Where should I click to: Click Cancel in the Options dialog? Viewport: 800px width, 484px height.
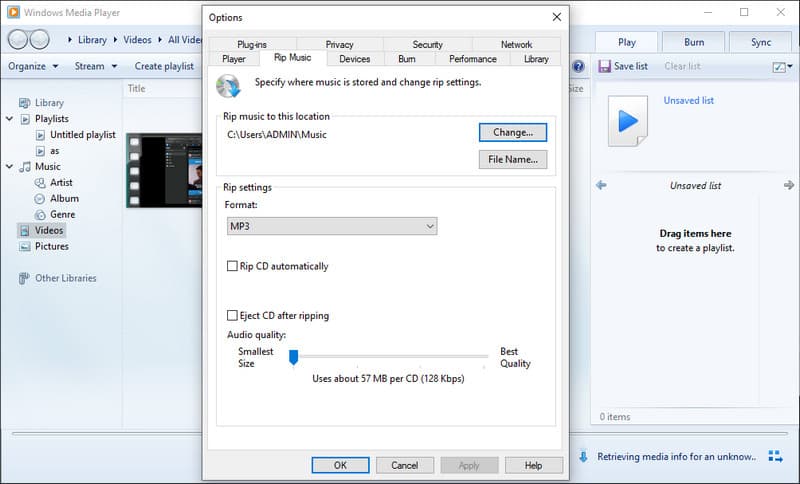tap(405, 465)
